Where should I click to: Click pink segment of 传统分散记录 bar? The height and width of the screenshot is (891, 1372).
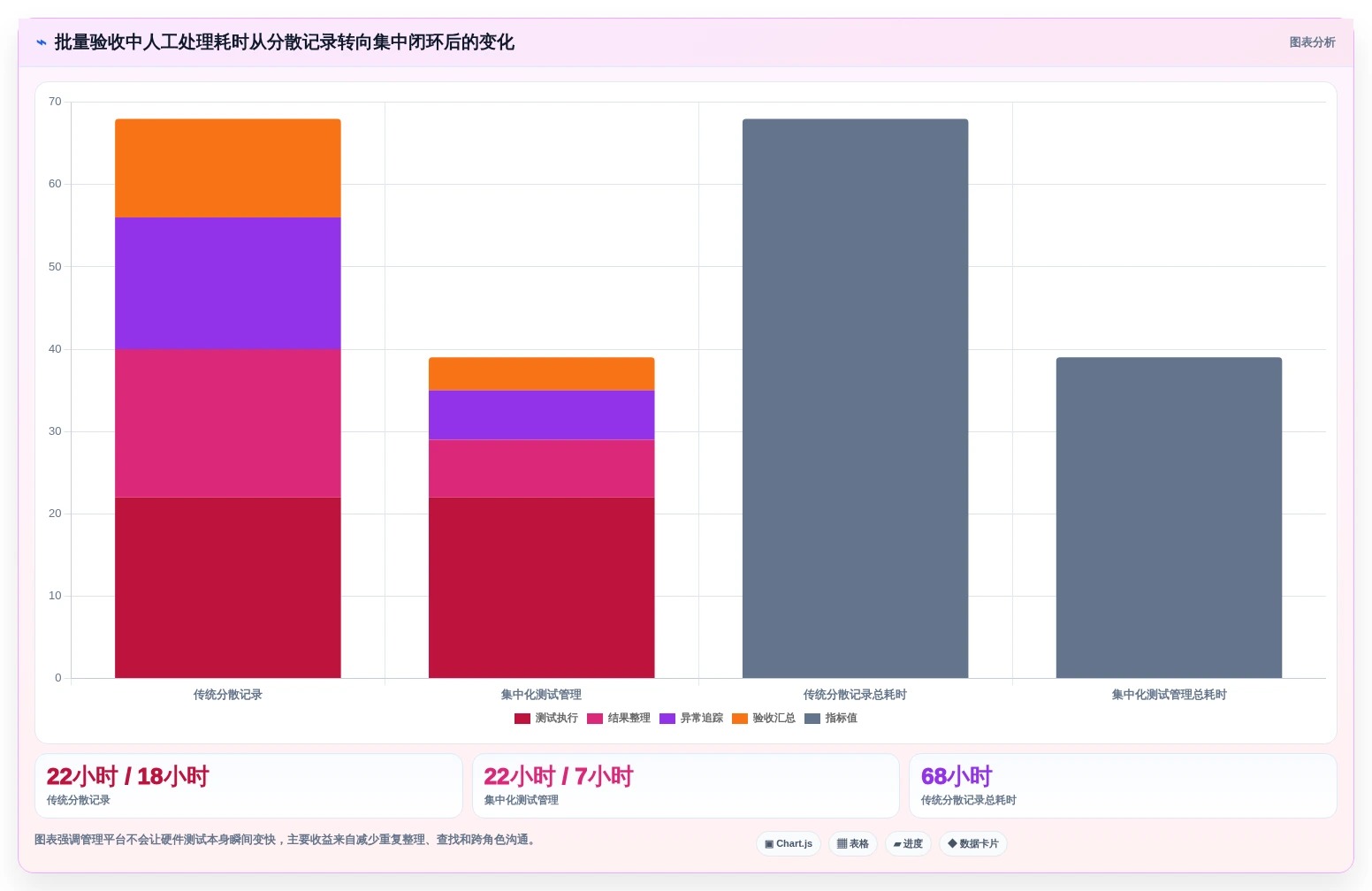click(x=228, y=423)
